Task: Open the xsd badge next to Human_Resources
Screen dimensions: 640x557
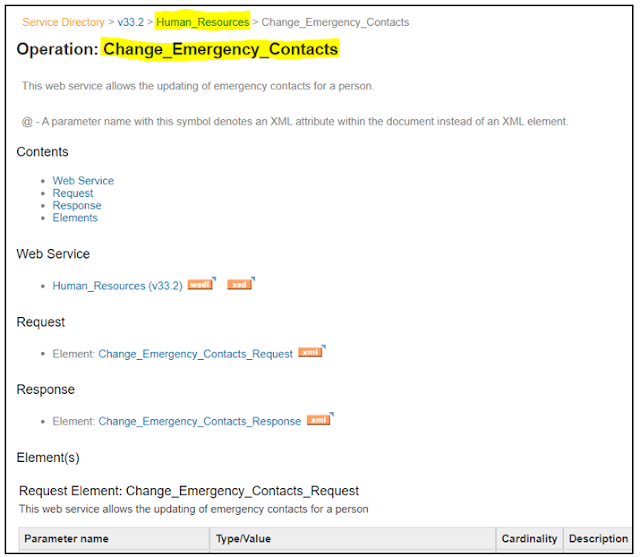Action: tap(240, 284)
